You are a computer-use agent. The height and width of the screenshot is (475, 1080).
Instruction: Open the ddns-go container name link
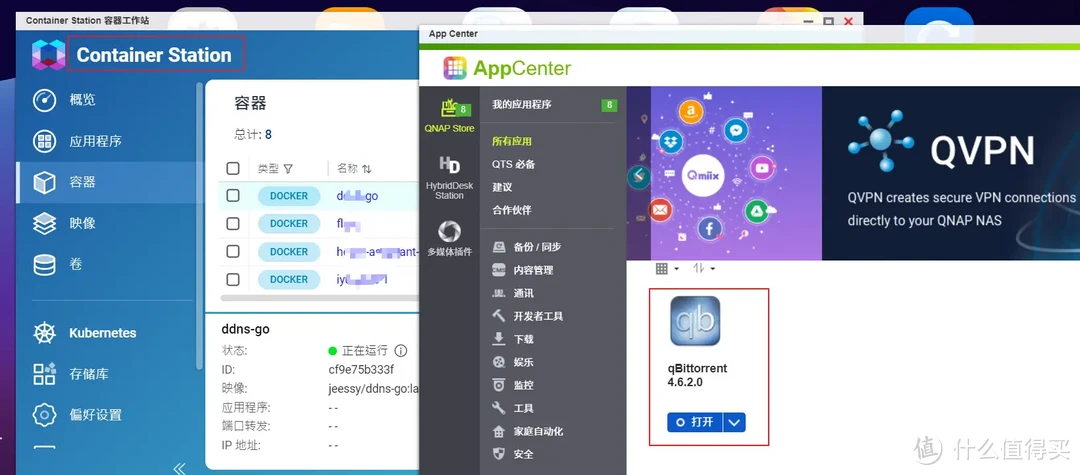357,196
